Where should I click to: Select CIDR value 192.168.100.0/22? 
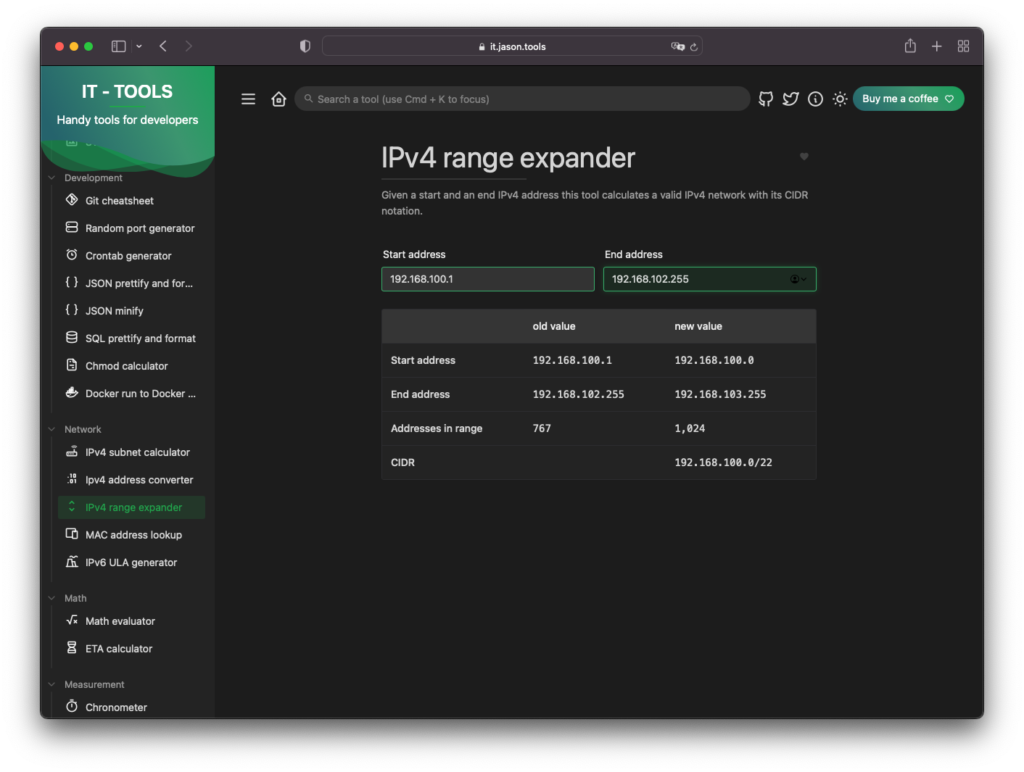pyautogui.click(x=723, y=462)
